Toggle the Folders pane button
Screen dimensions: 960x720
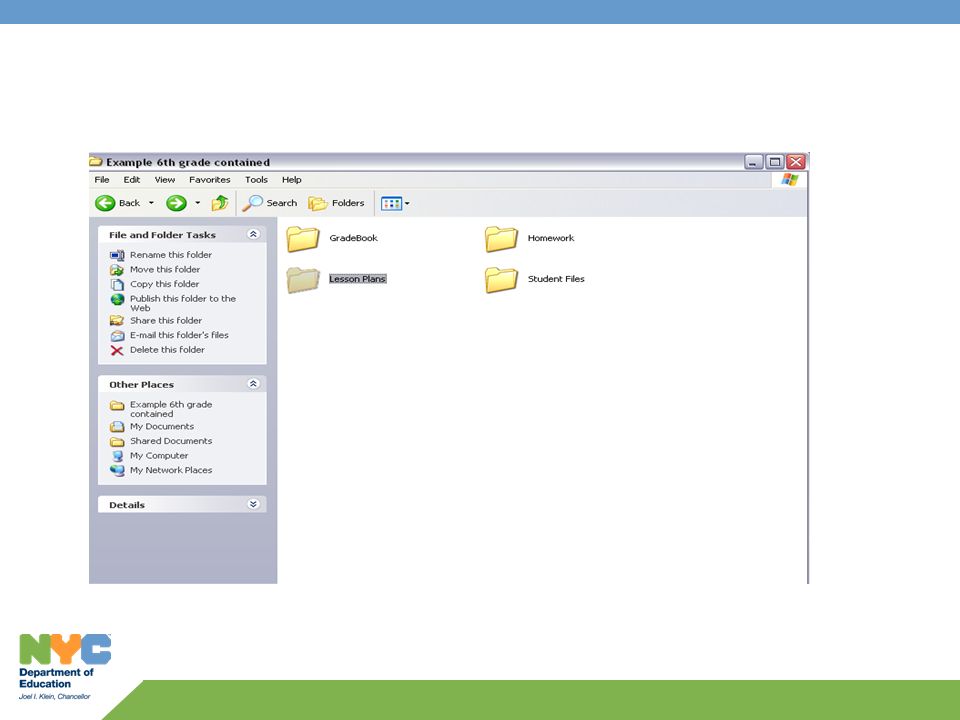[336, 203]
